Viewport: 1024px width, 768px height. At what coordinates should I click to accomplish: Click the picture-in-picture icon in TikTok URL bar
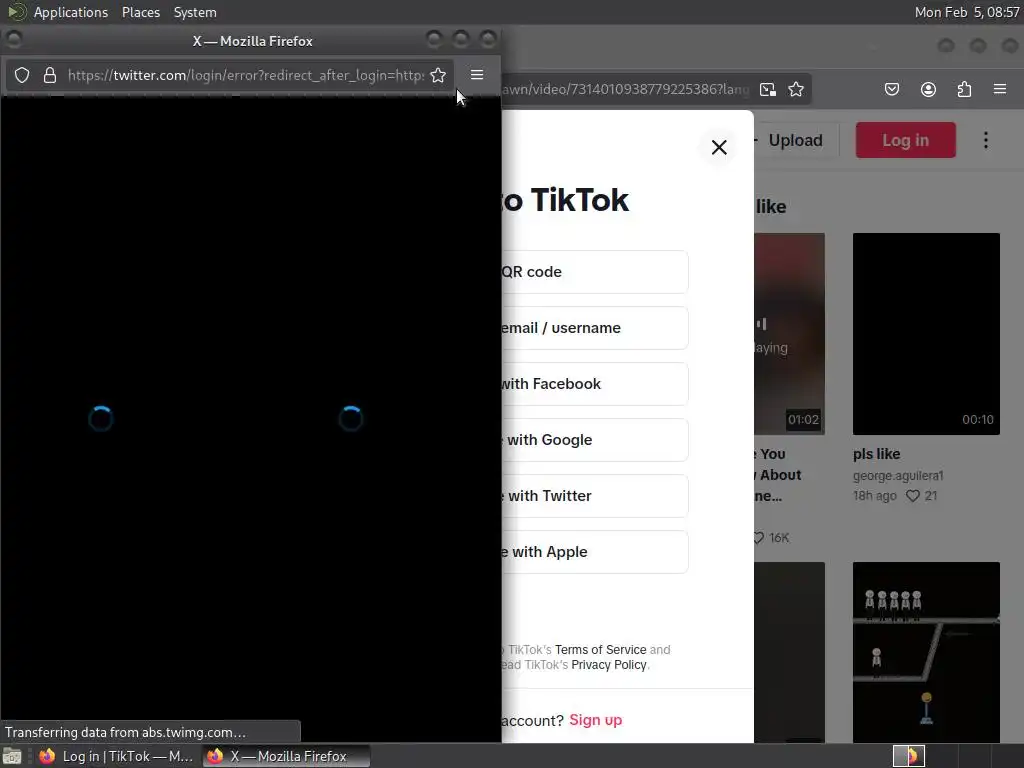coord(768,89)
